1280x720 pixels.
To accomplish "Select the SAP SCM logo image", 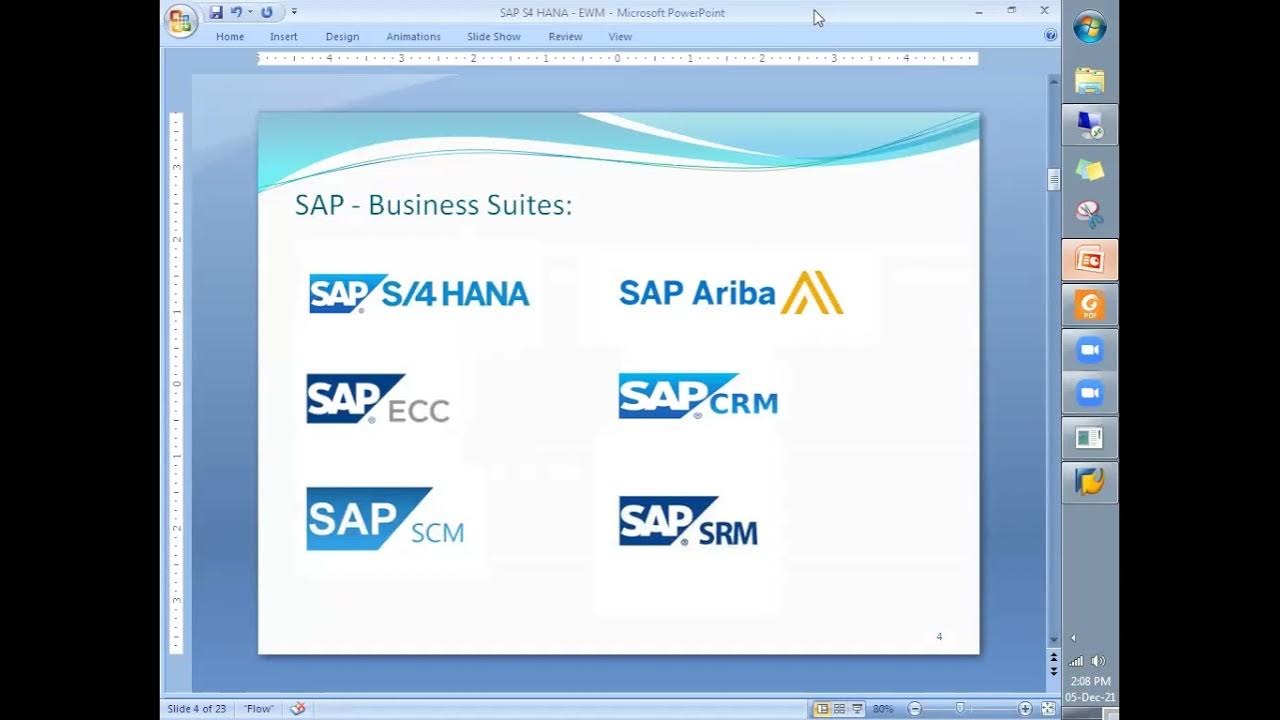I will click(386, 519).
